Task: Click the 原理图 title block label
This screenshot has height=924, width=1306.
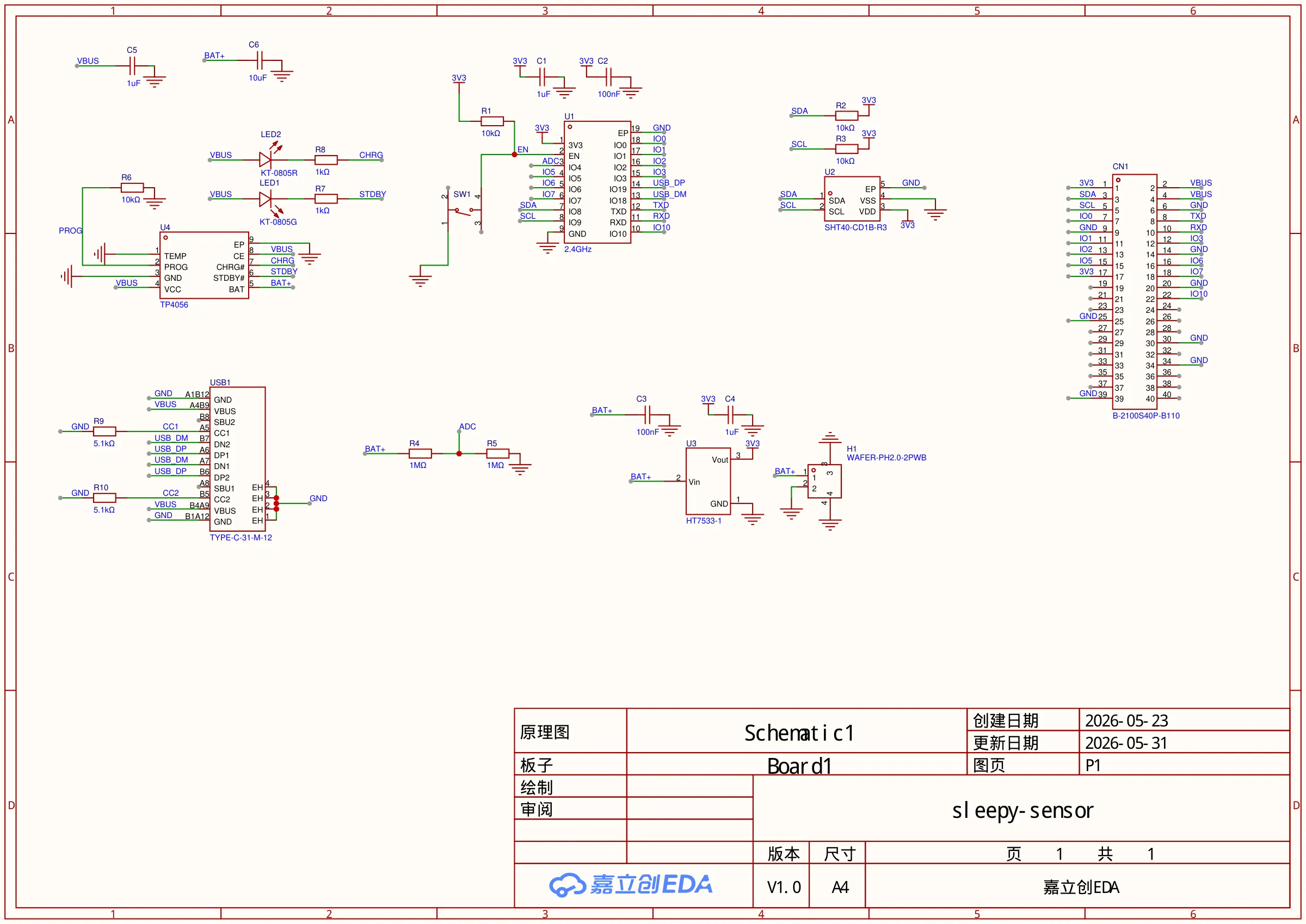Action: [x=545, y=732]
